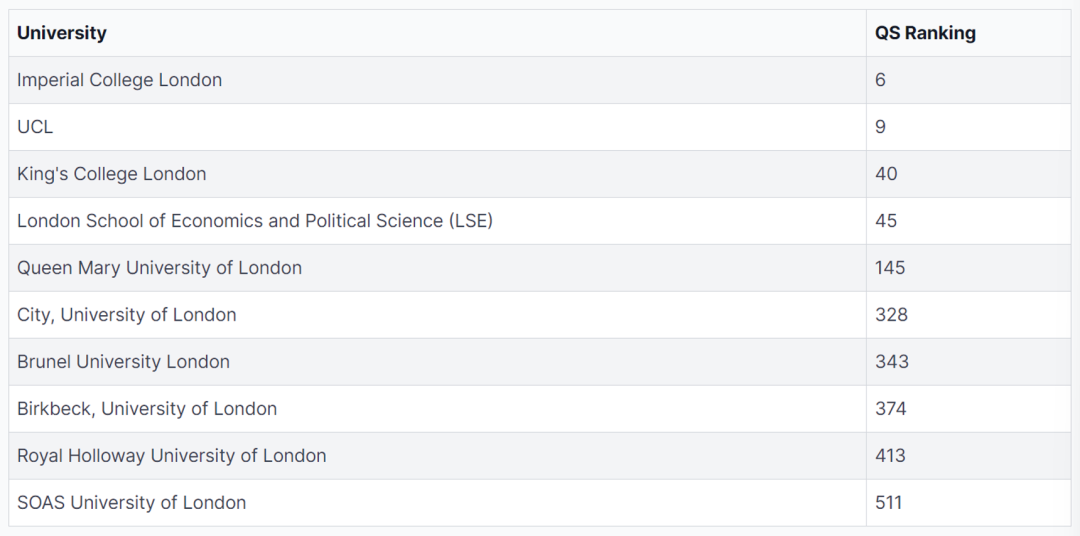Click the ranking value 511
This screenshot has height=536, width=1080.
point(889,502)
